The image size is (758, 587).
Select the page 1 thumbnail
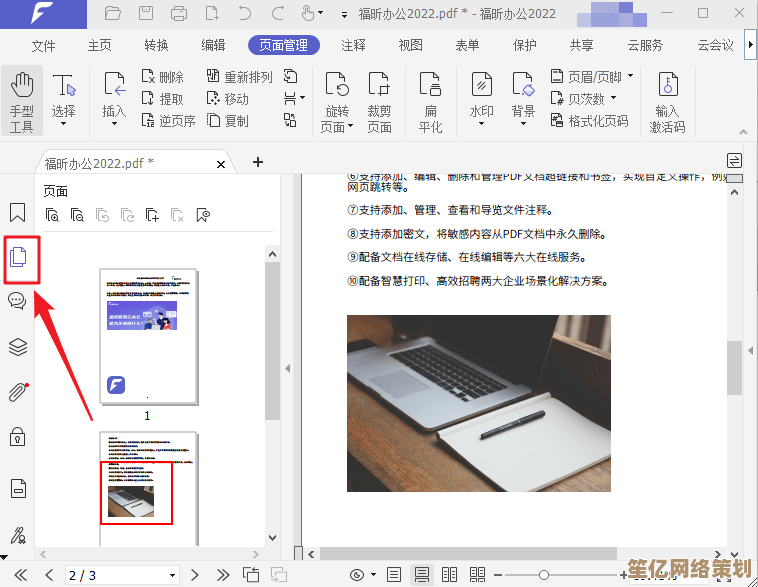[147, 334]
